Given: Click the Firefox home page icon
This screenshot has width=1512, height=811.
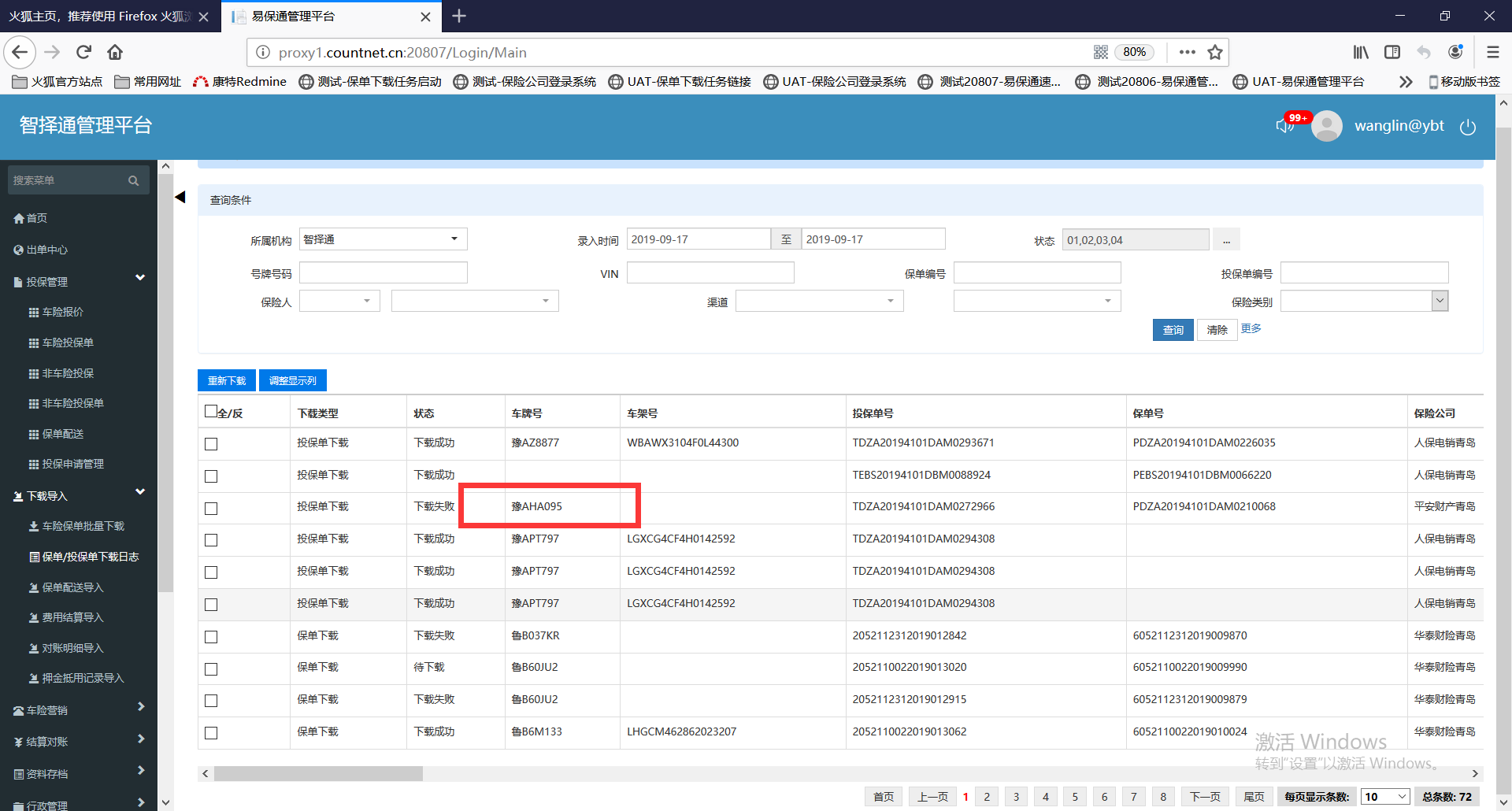Looking at the screenshot, I should point(115,53).
